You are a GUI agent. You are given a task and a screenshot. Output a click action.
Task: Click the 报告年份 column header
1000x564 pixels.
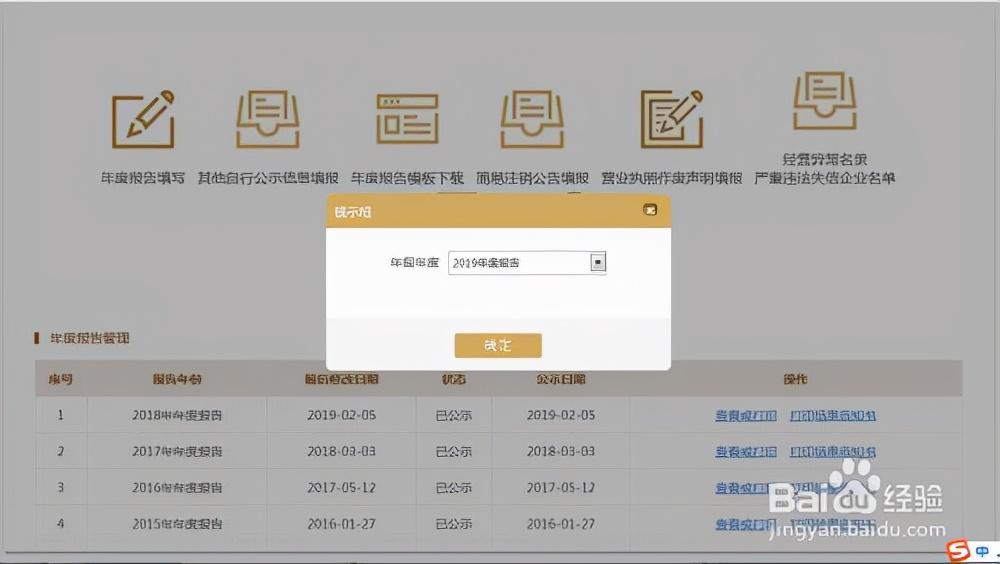tap(177, 379)
